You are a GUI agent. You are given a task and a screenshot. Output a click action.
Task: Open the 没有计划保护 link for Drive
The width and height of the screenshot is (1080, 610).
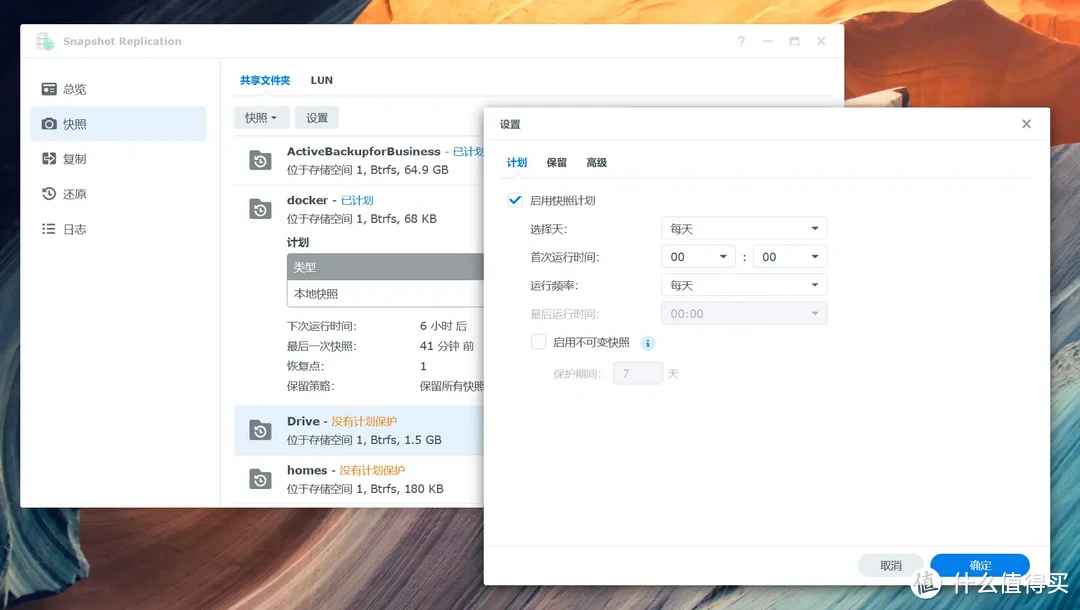tap(364, 420)
